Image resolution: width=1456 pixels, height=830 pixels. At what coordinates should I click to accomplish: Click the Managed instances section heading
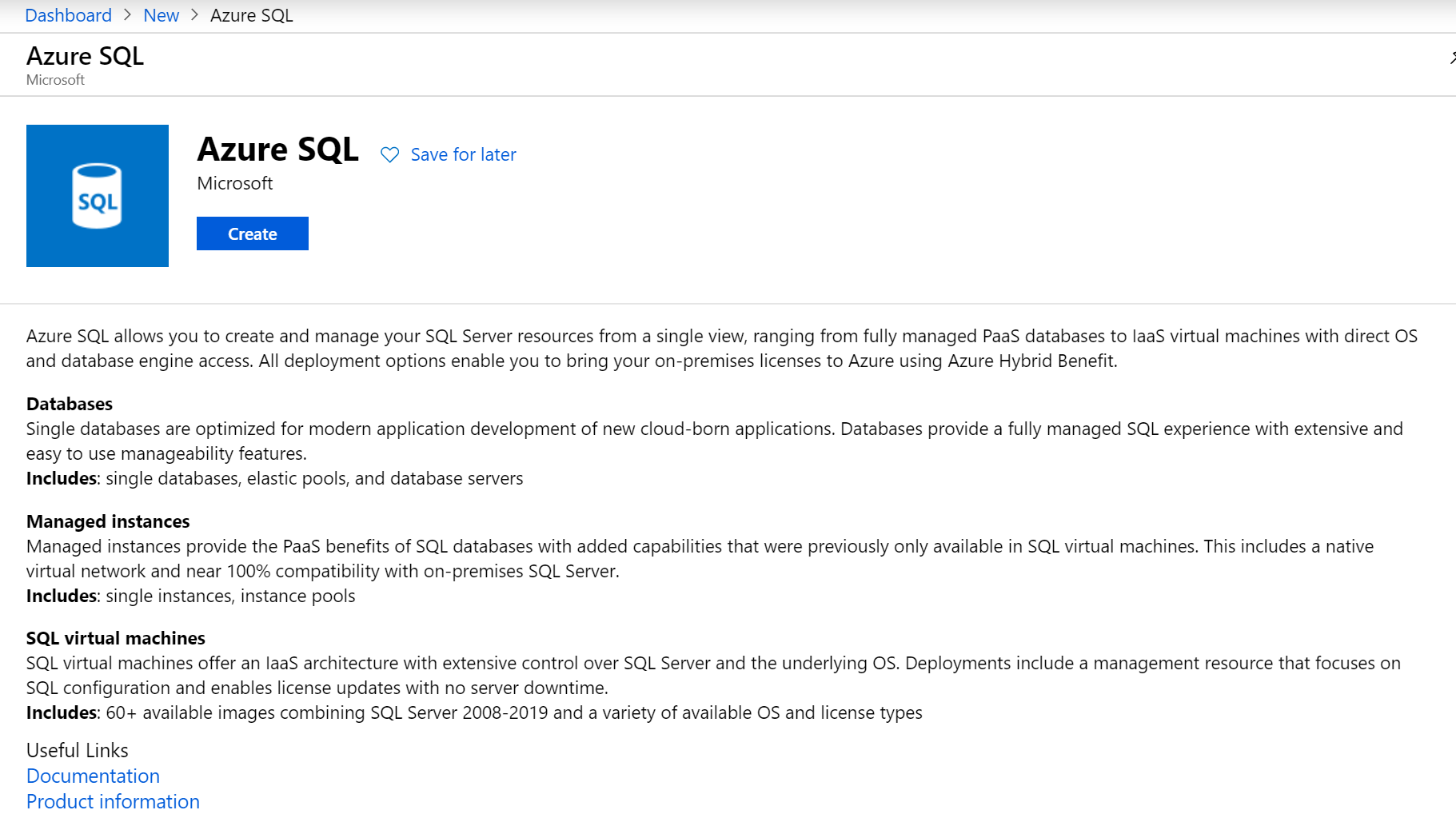(x=108, y=521)
